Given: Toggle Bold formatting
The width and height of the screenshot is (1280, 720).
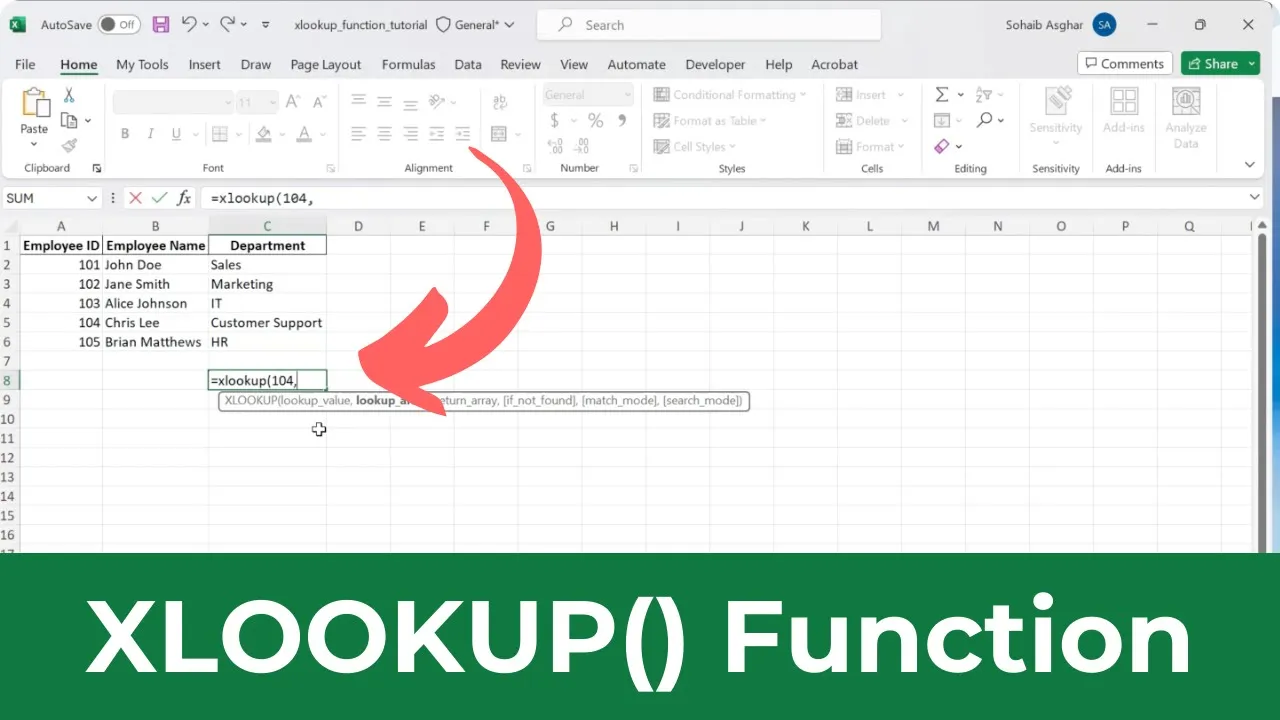Looking at the screenshot, I should coord(125,134).
